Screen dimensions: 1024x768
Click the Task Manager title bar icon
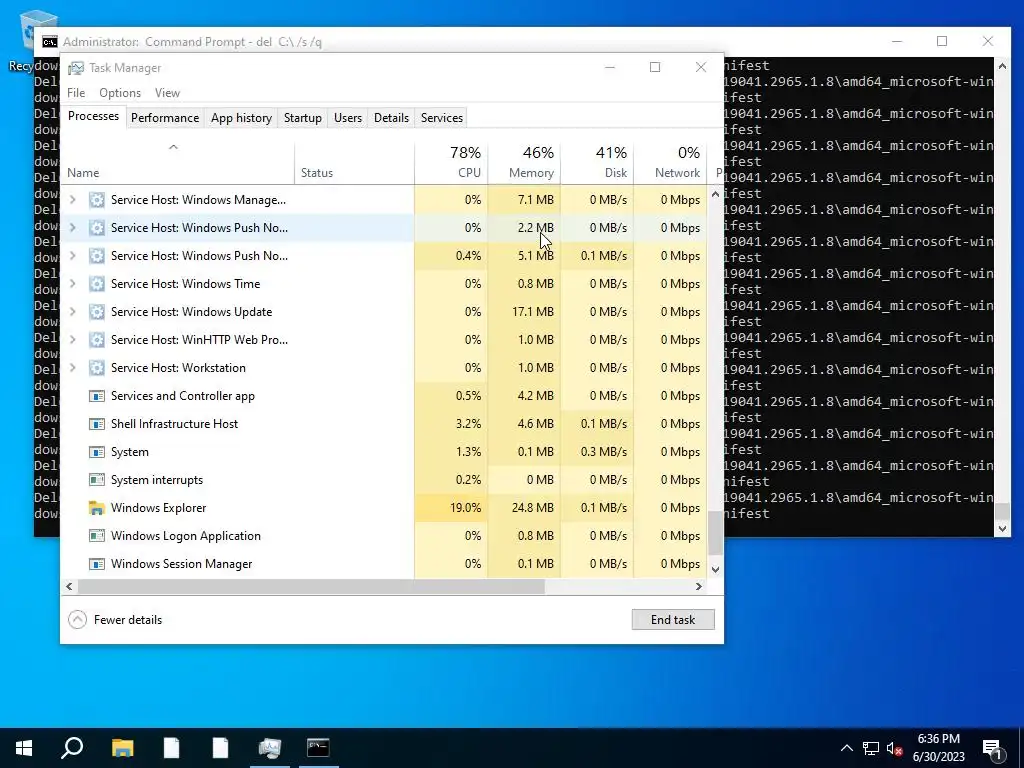[x=76, y=68]
